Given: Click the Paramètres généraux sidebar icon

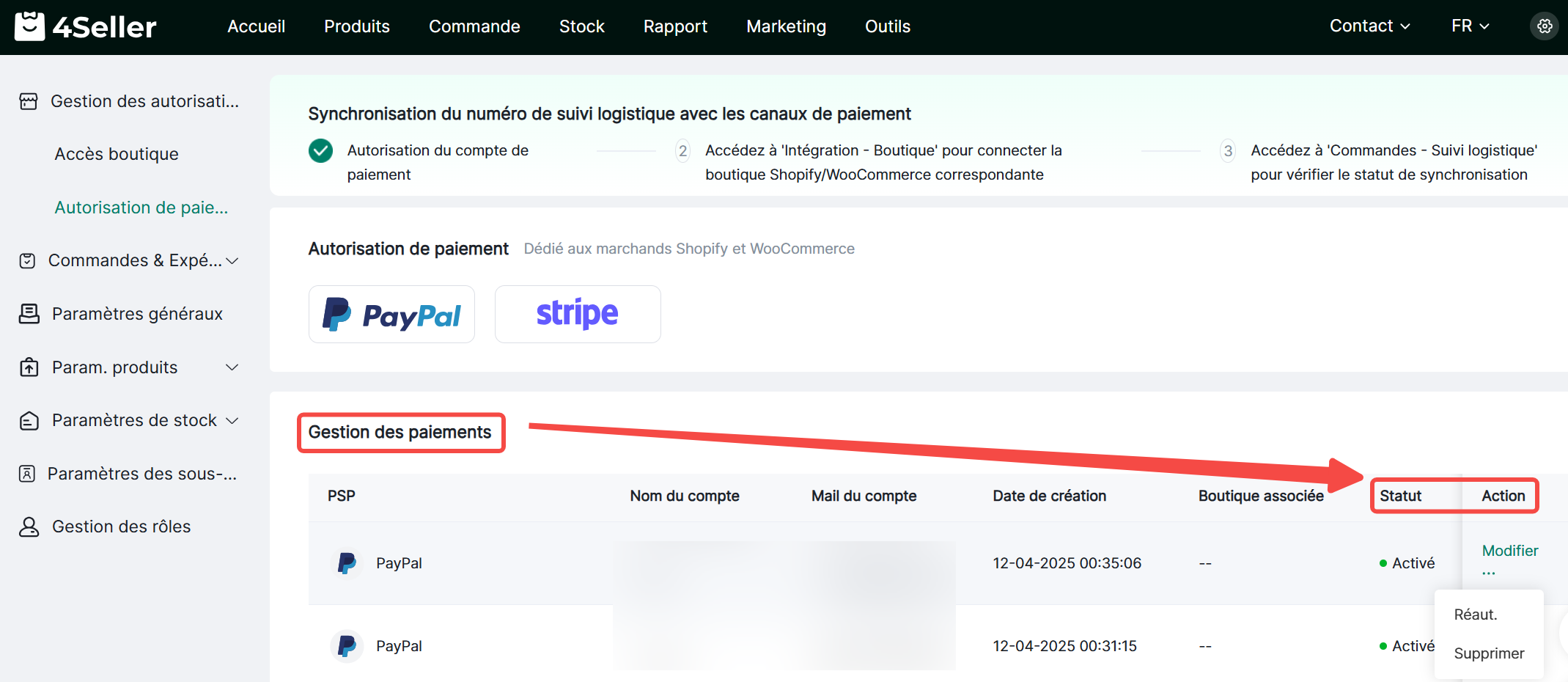Looking at the screenshot, I should (29, 314).
